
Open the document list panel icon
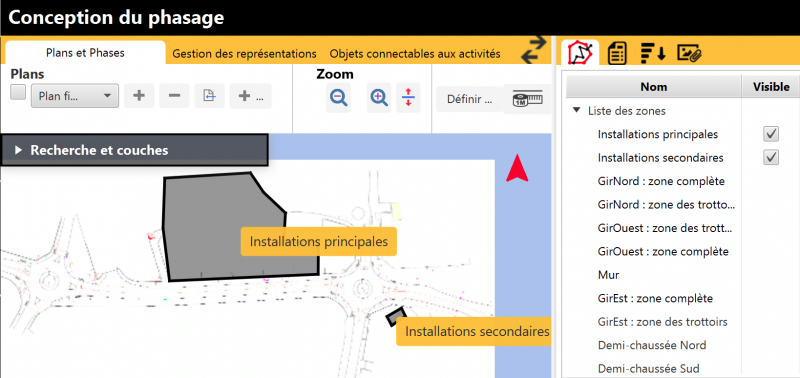[617, 53]
